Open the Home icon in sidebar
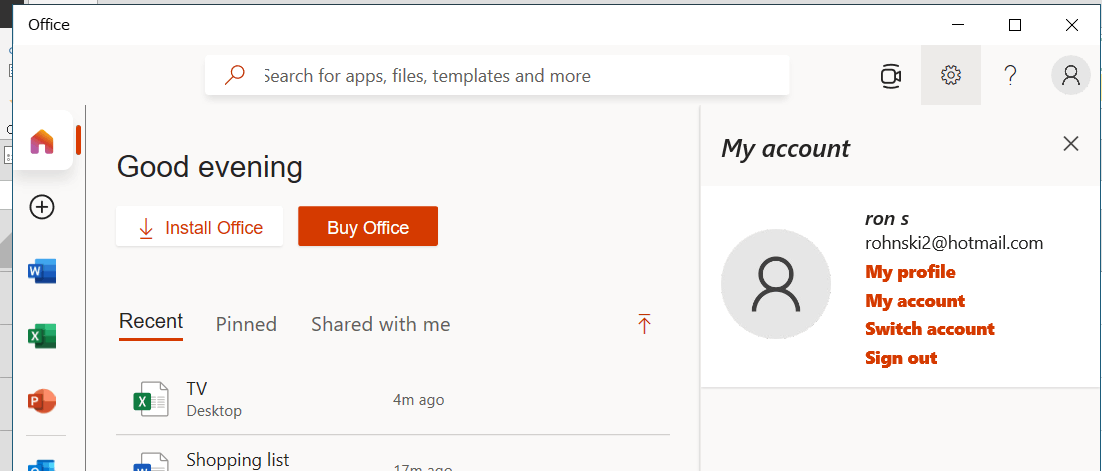Image resolution: width=1102 pixels, height=471 pixels. [x=42, y=141]
